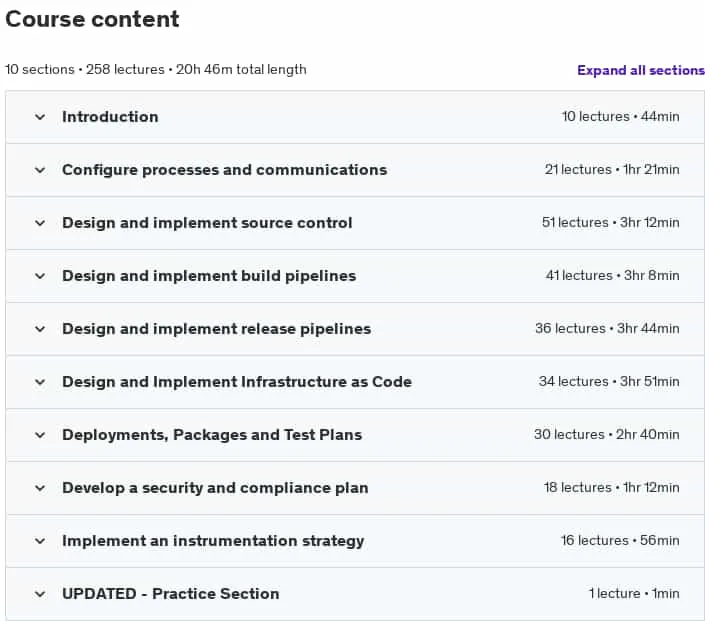Viewport: 705px width, 621px height.
Task: Click the 51 lectures 3hr 12min label
Action: click(x=611, y=223)
